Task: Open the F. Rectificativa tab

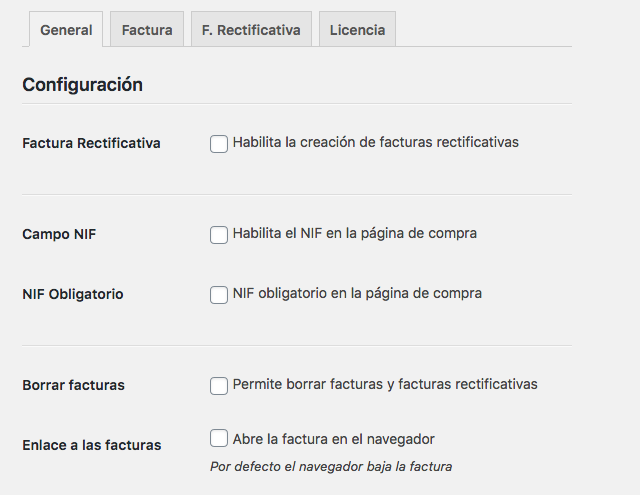Action: [251, 29]
